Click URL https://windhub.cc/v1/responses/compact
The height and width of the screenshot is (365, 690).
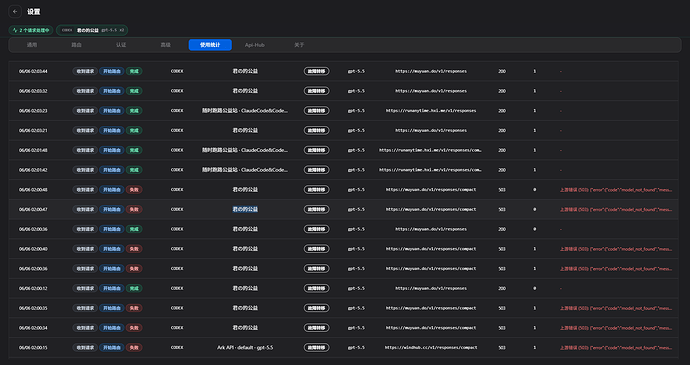[x=431, y=348]
